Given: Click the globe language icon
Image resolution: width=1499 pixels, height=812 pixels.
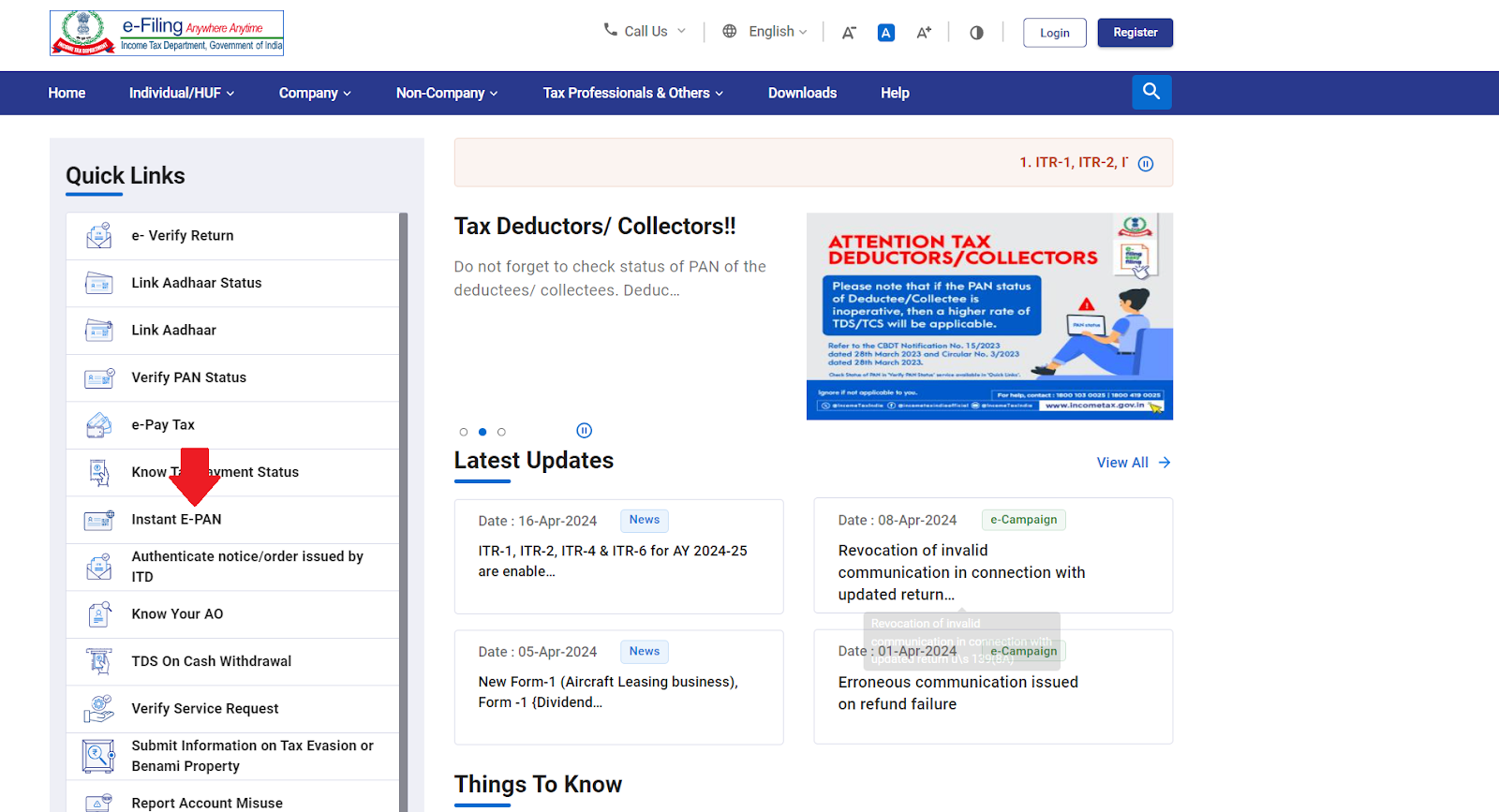Looking at the screenshot, I should point(730,31).
